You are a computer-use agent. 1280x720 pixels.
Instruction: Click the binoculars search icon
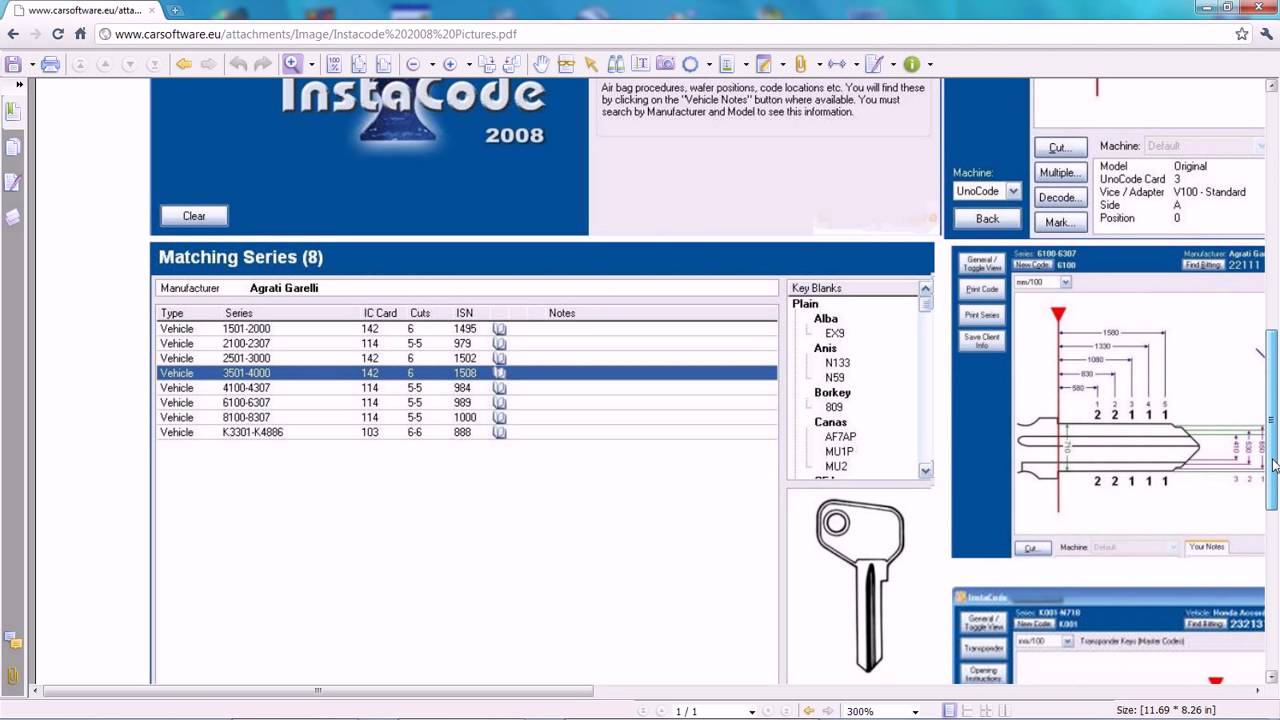pyautogui.click(x=616, y=64)
